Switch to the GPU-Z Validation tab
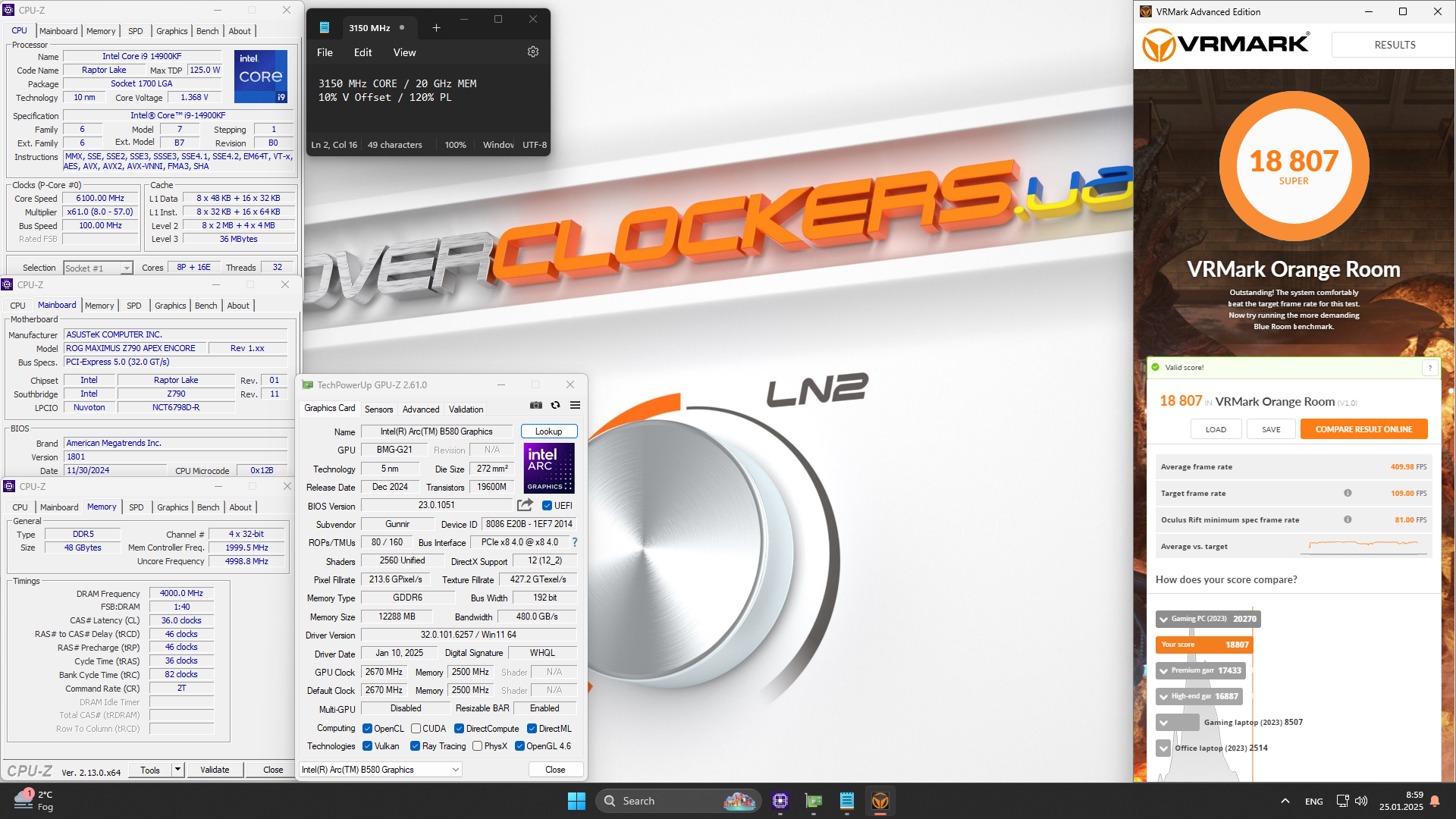The height and width of the screenshot is (819, 1456). click(466, 409)
